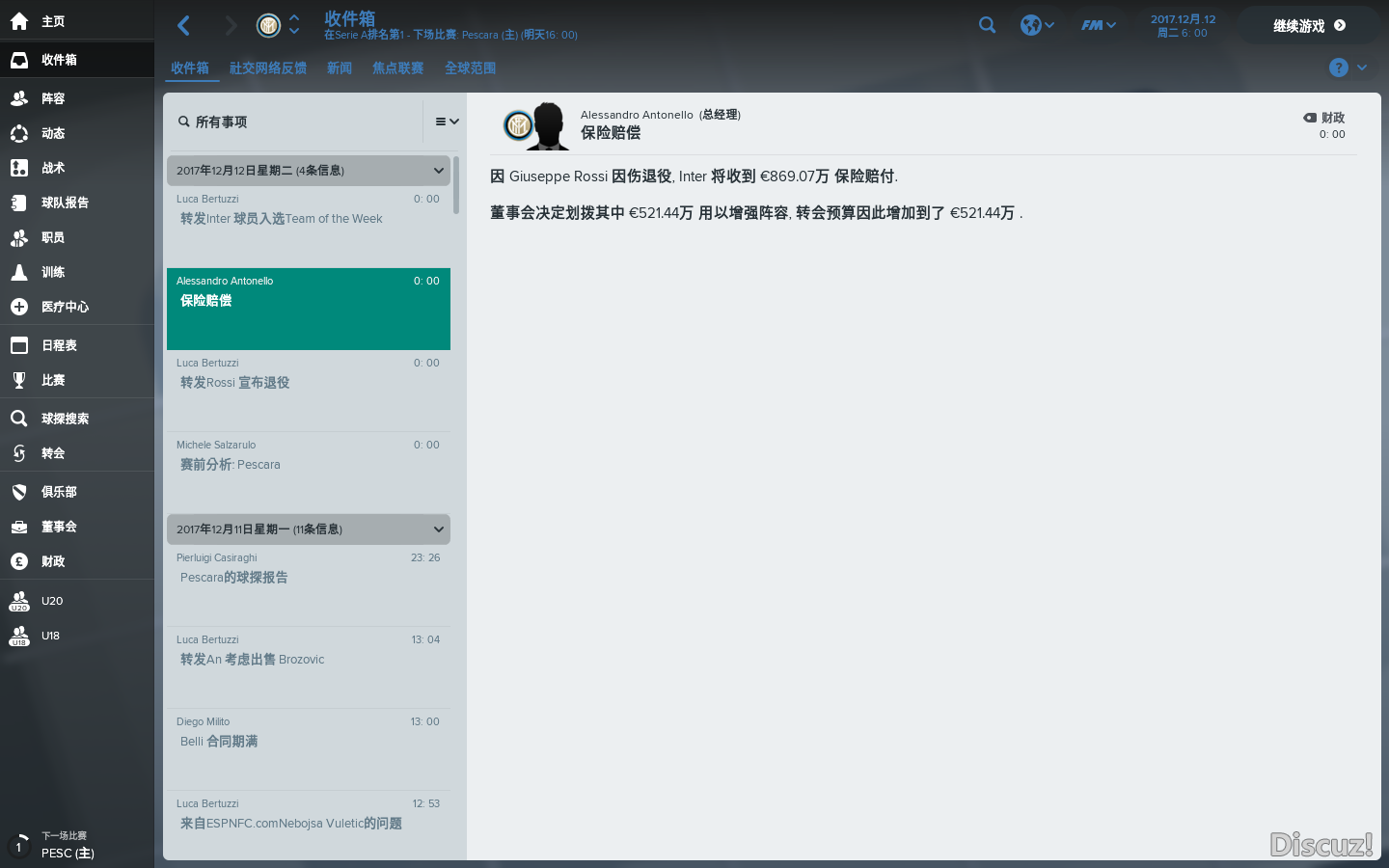Image resolution: width=1389 pixels, height=868 pixels.
Task: Select the 保险赔偿 message from Alessandro Antonello
Action: pyautogui.click(x=309, y=309)
